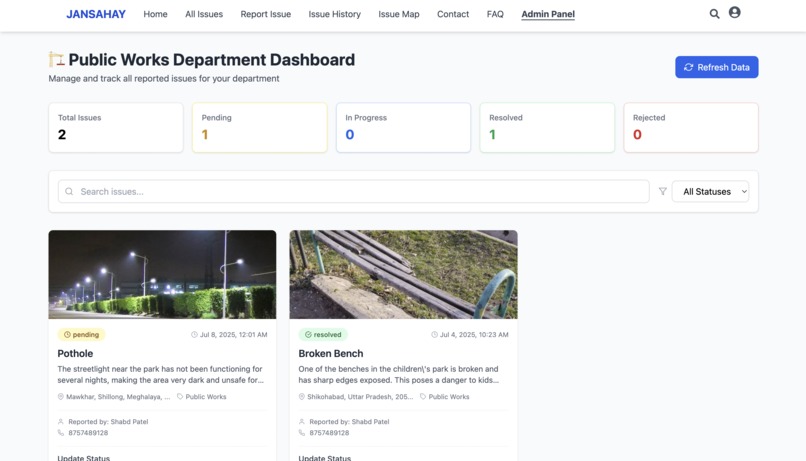Click the crane icon beside dashboard title
Image resolution: width=806 pixels, height=461 pixels.
pos(57,60)
